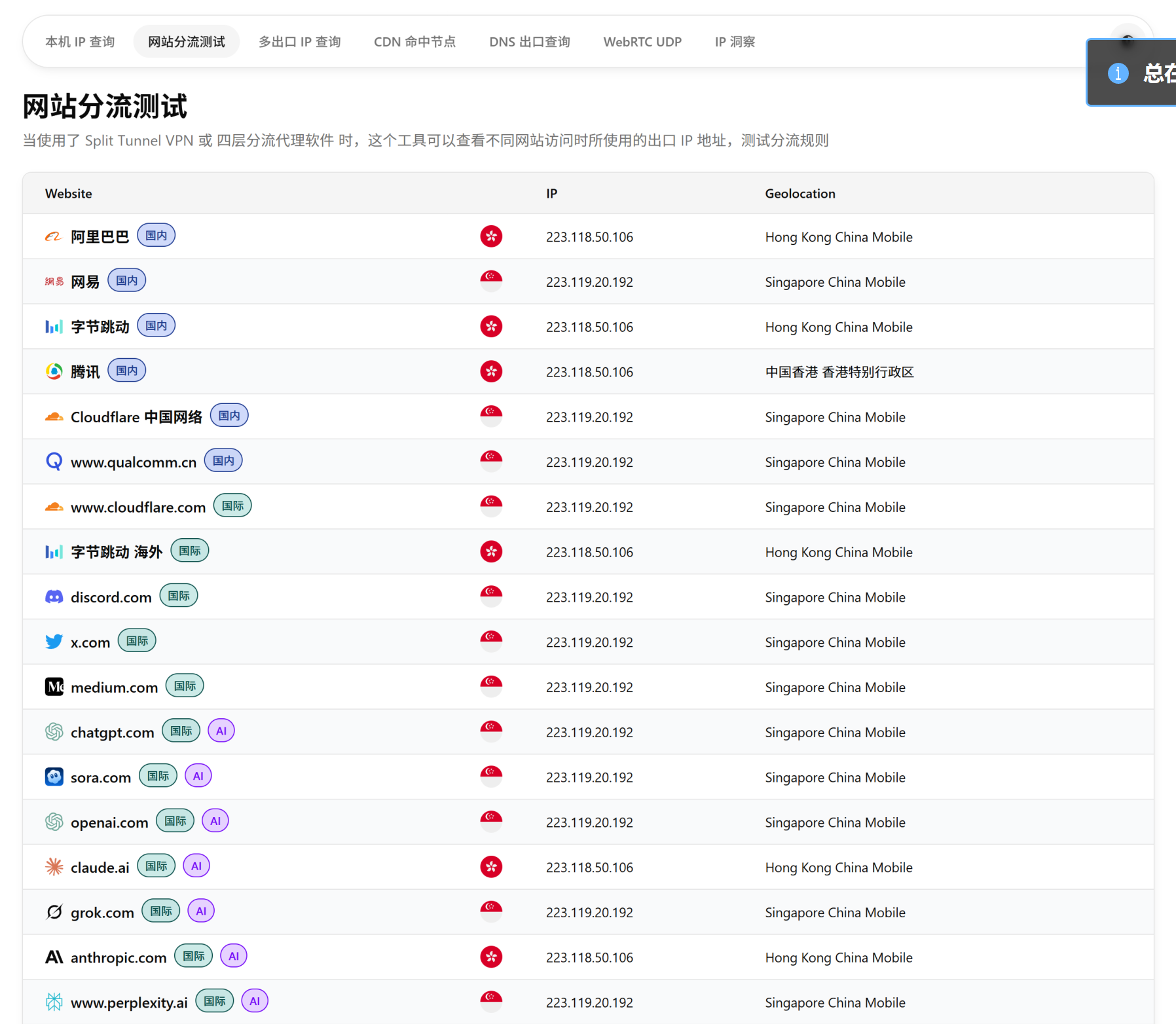This screenshot has height=1024, width=1176.
Task: Click the Hong Kong flag in the claude.ai row
Action: pyautogui.click(x=491, y=867)
